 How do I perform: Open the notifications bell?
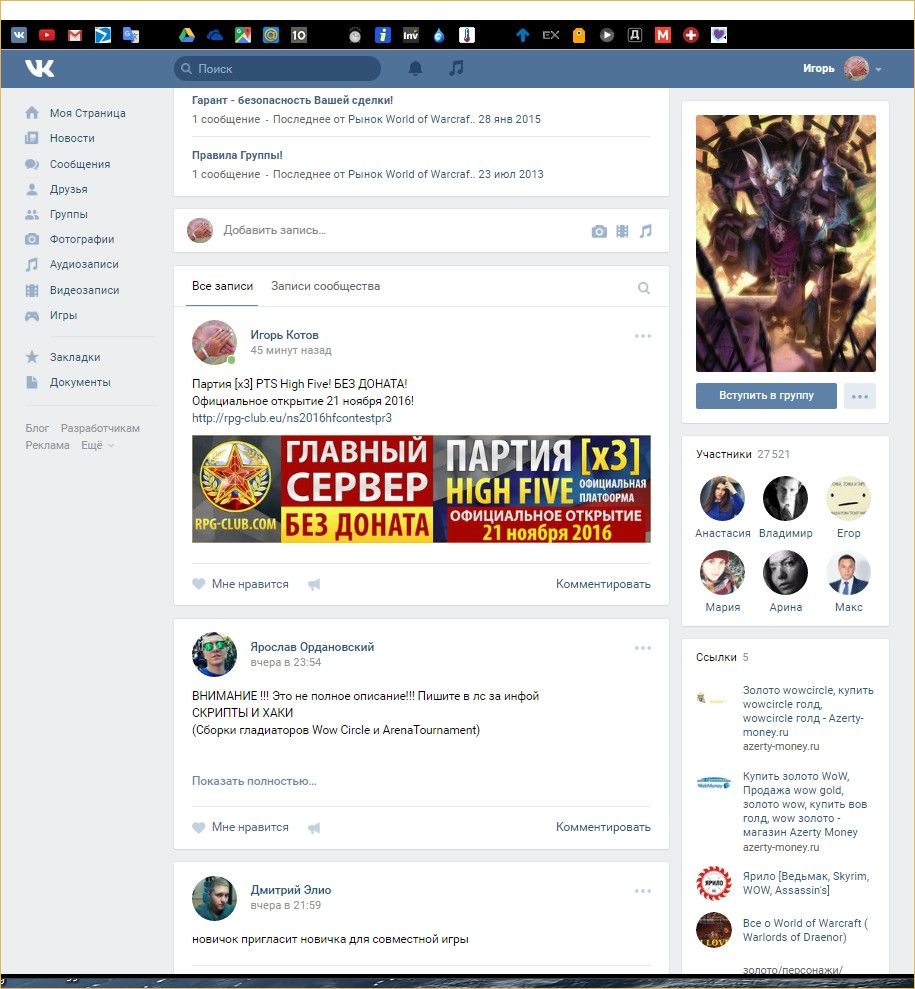click(x=415, y=68)
